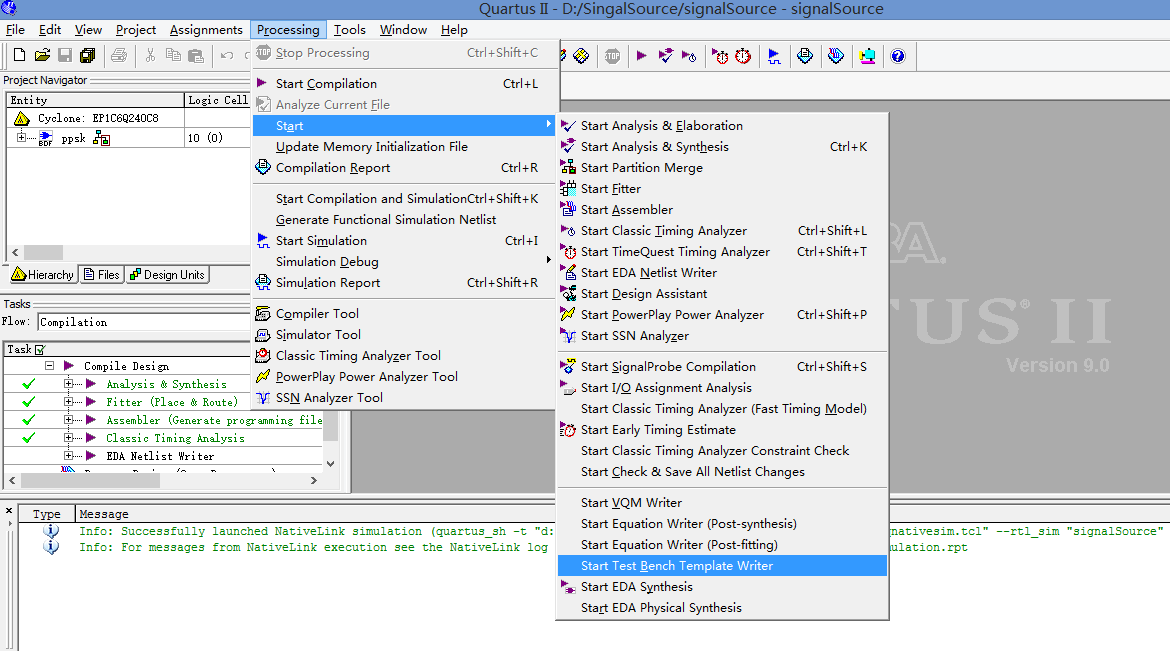This screenshot has height=651, width=1170.
Task: Choose Start Compilation in Processing menu
Action: tap(406, 84)
